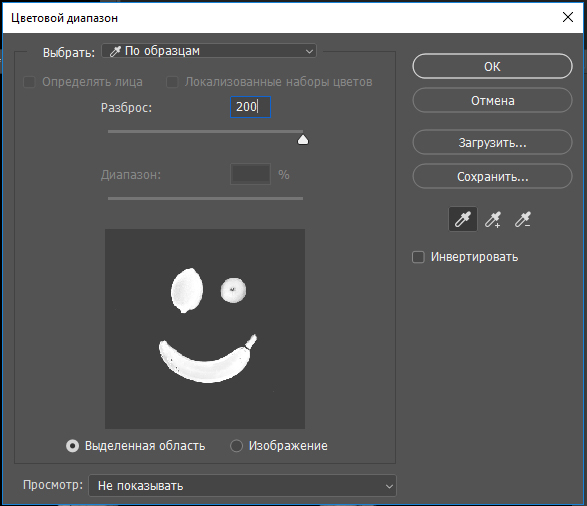
Task: Select the Add to Sample eyedropper
Action: 493,219
